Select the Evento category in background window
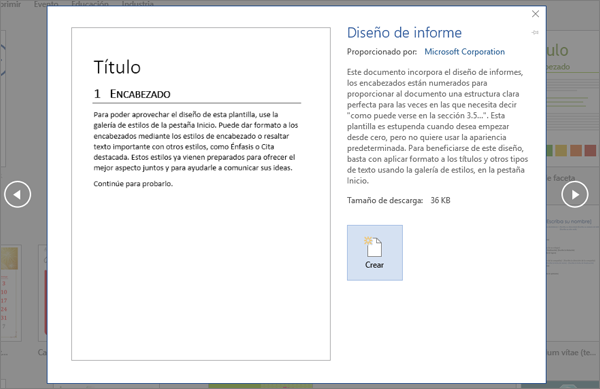600x389 pixels. (x=46, y=4)
